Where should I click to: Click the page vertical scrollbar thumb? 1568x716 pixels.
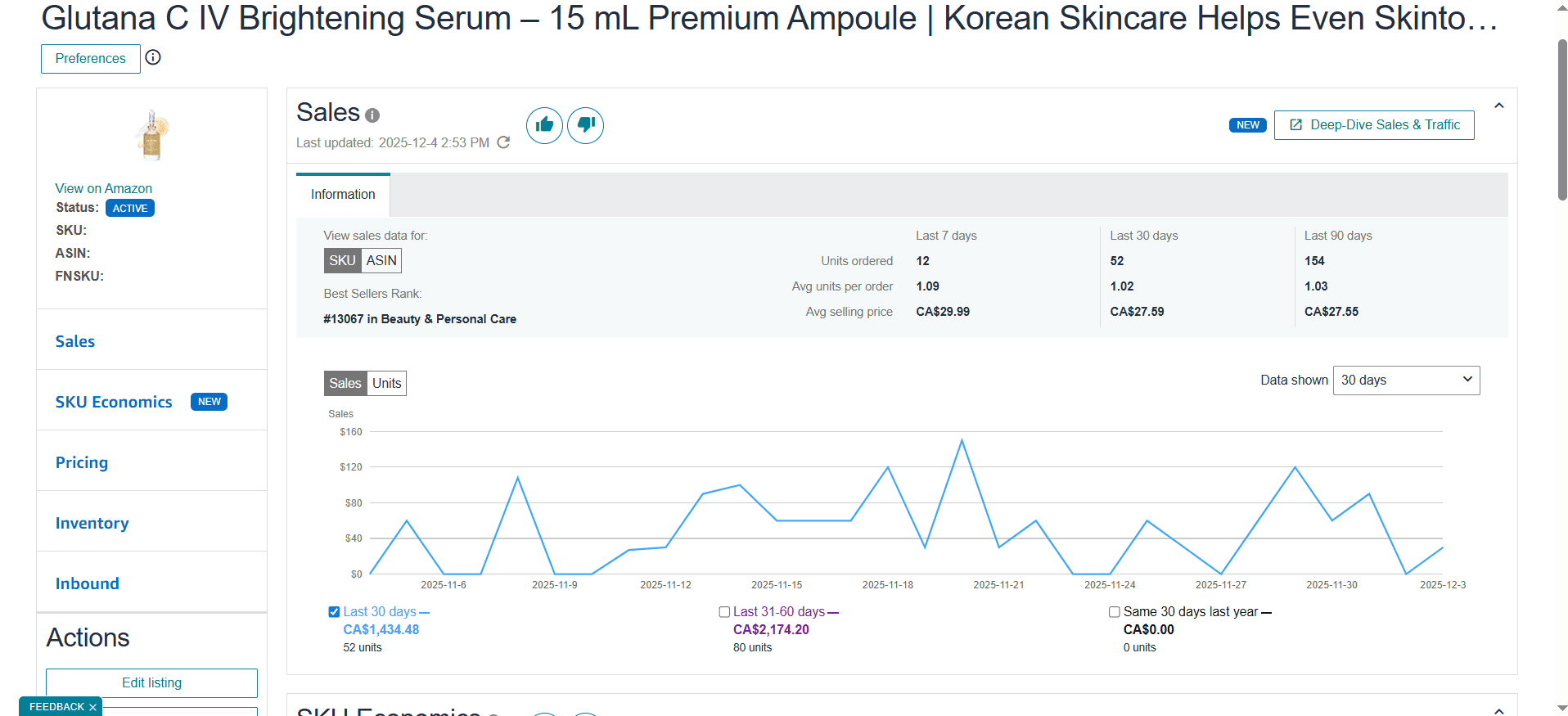pyautogui.click(x=1561, y=119)
